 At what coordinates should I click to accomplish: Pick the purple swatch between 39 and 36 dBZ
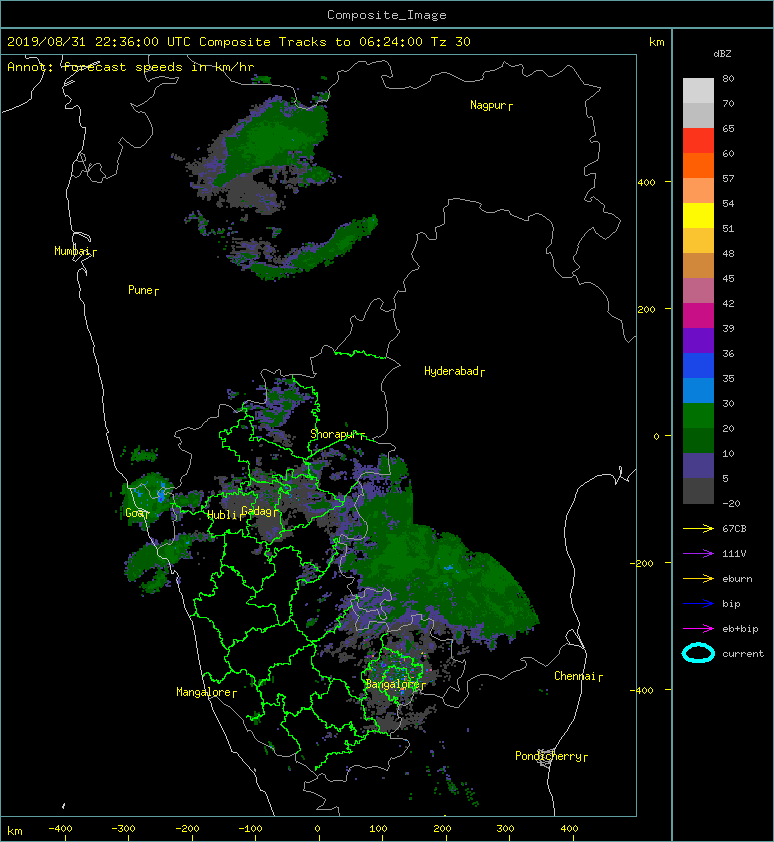pos(698,340)
